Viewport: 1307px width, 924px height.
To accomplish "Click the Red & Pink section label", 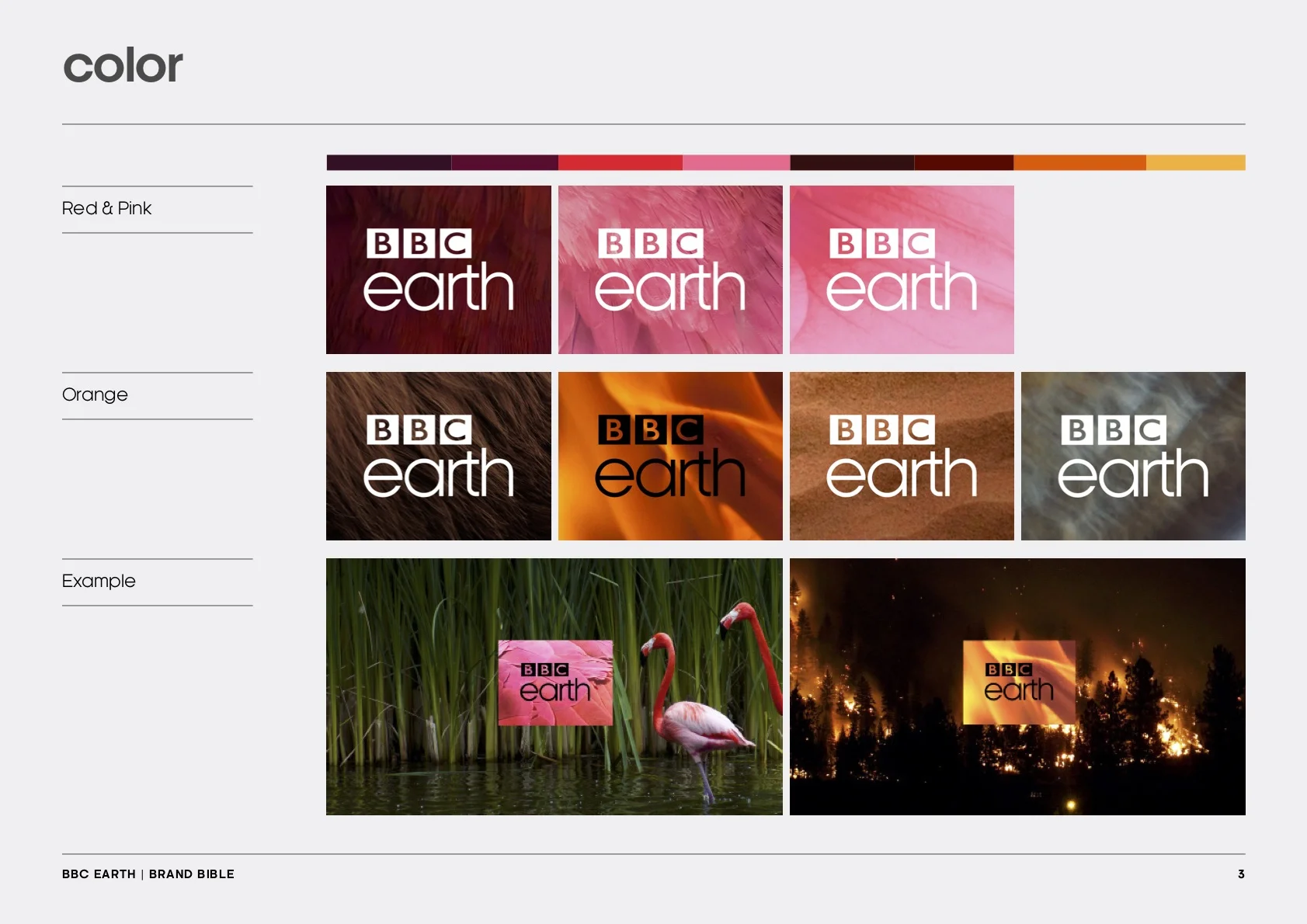I will (106, 208).
